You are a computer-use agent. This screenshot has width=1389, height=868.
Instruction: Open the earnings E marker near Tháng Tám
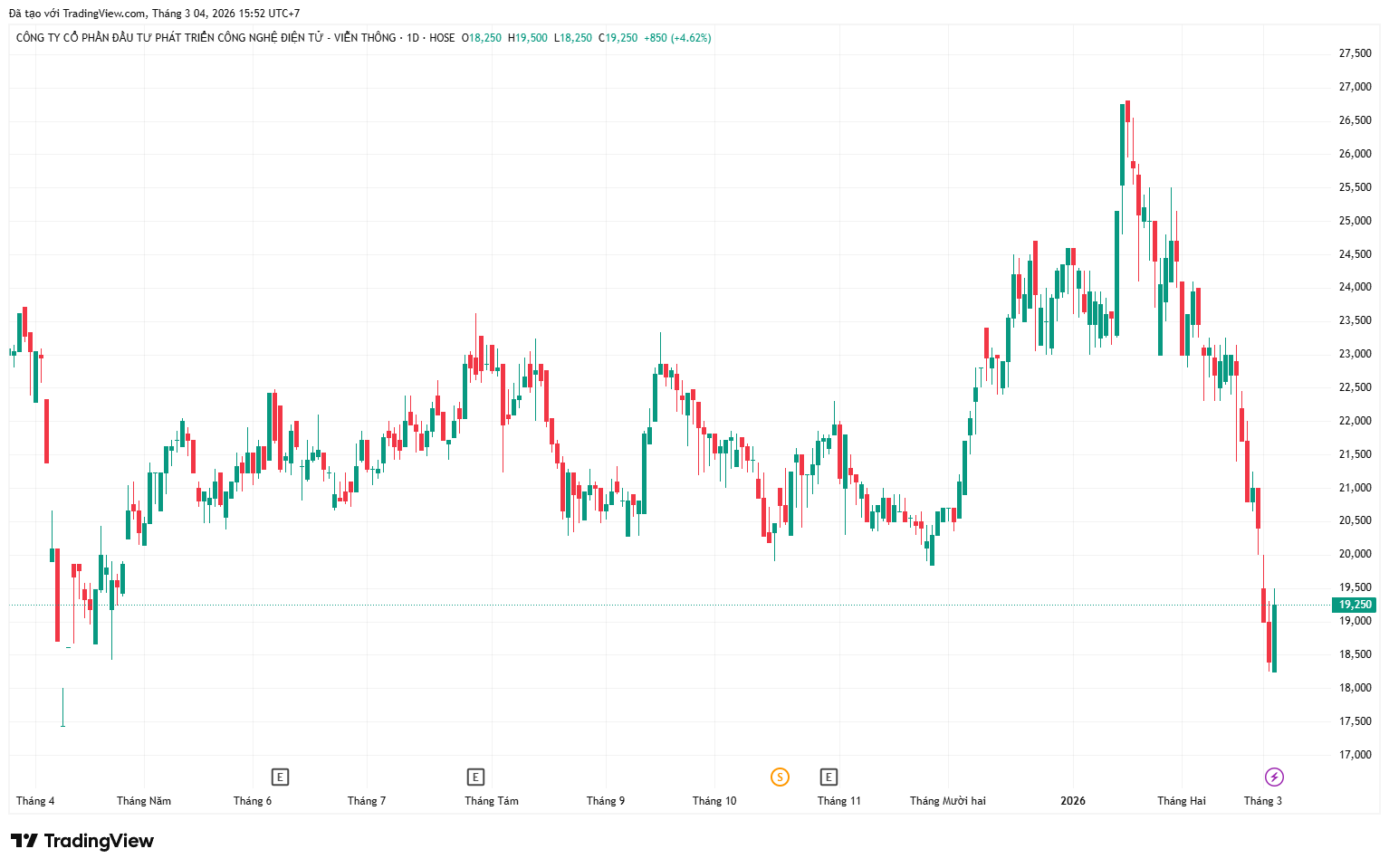tap(475, 777)
